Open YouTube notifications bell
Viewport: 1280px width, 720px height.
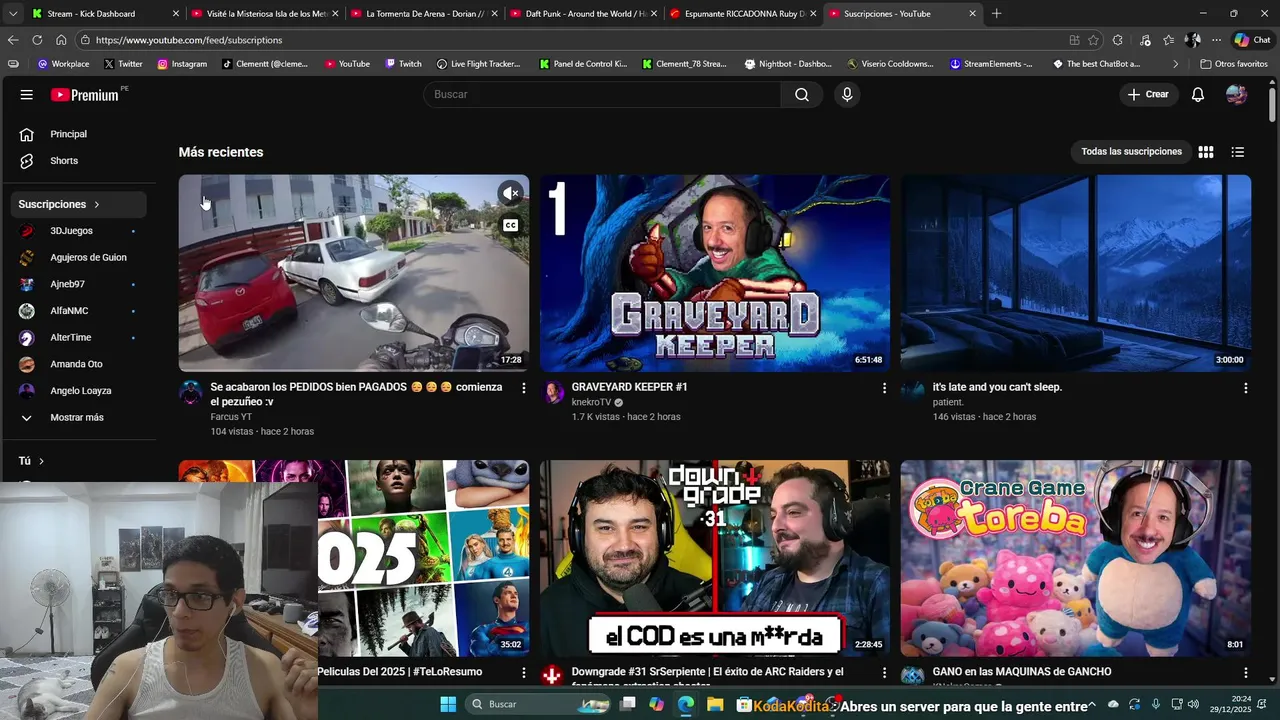pyautogui.click(x=1198, y=94)
